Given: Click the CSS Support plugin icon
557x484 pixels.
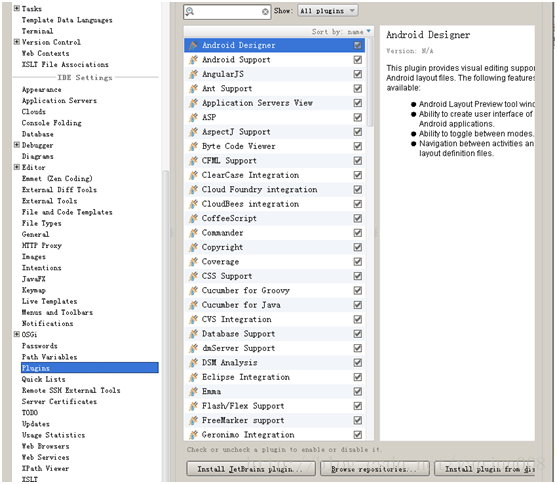Looking at the screenshot, I should [x=193, y=276].
